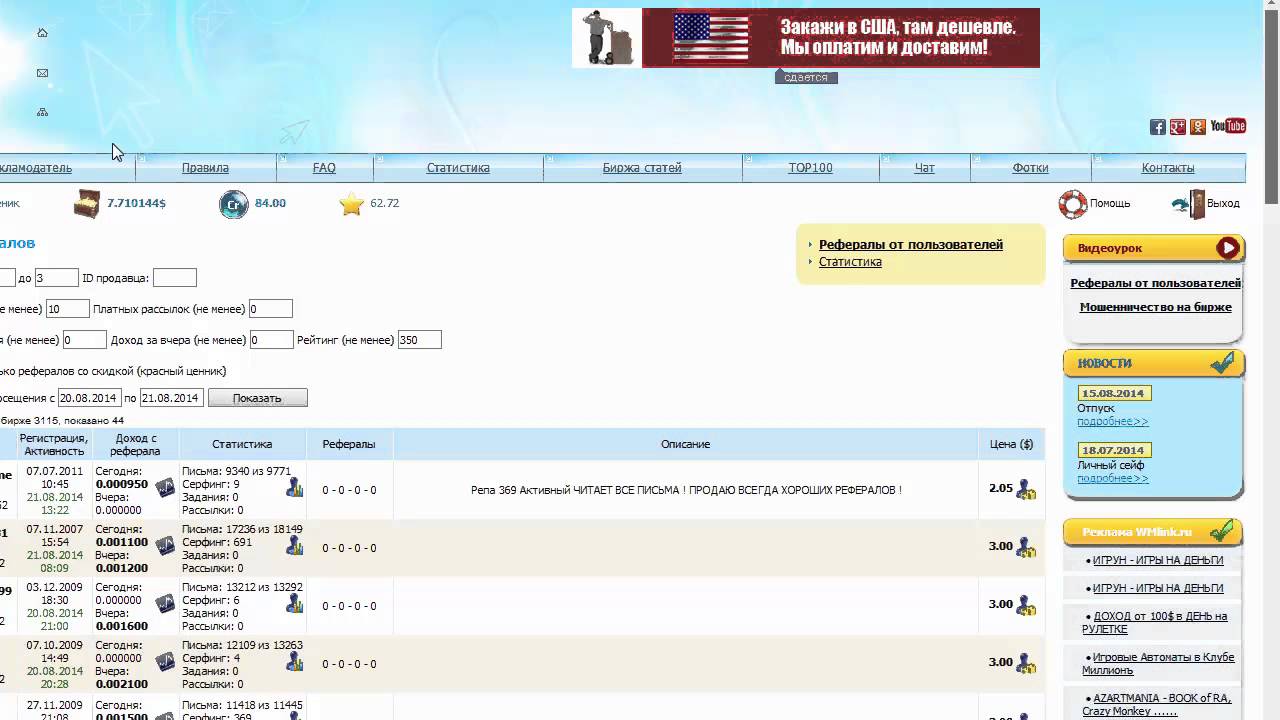Viewport: 1280px width, 720px height.
Task: Open Игровые Автоматы в Клубе Миллионъ ad
Action: click(1158, 664)
